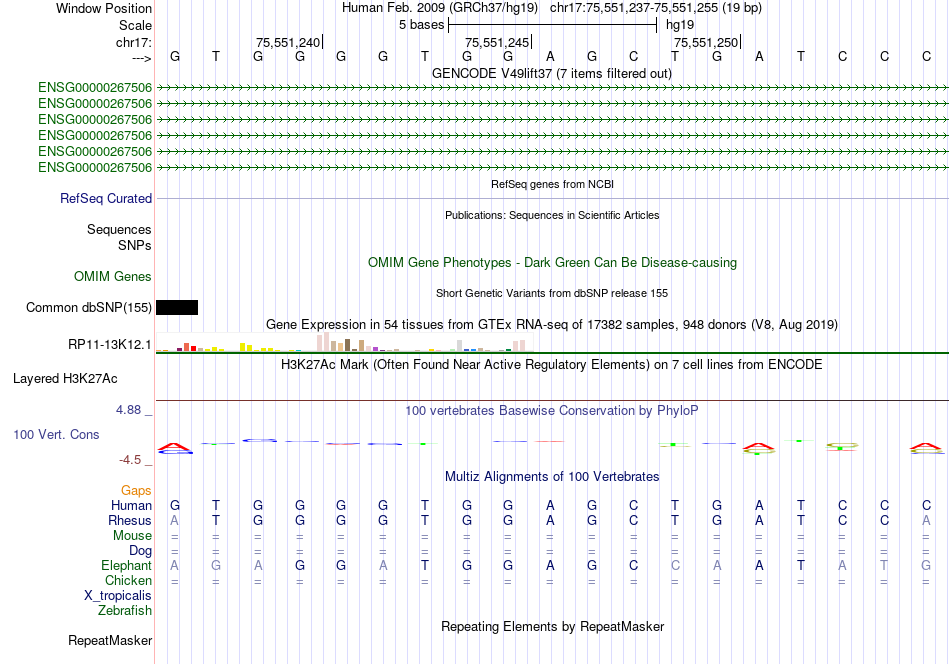This screenshot has width=950, height=664.
Task: Click the RP11-13K12.1 gene label
Action: point(110,344)
